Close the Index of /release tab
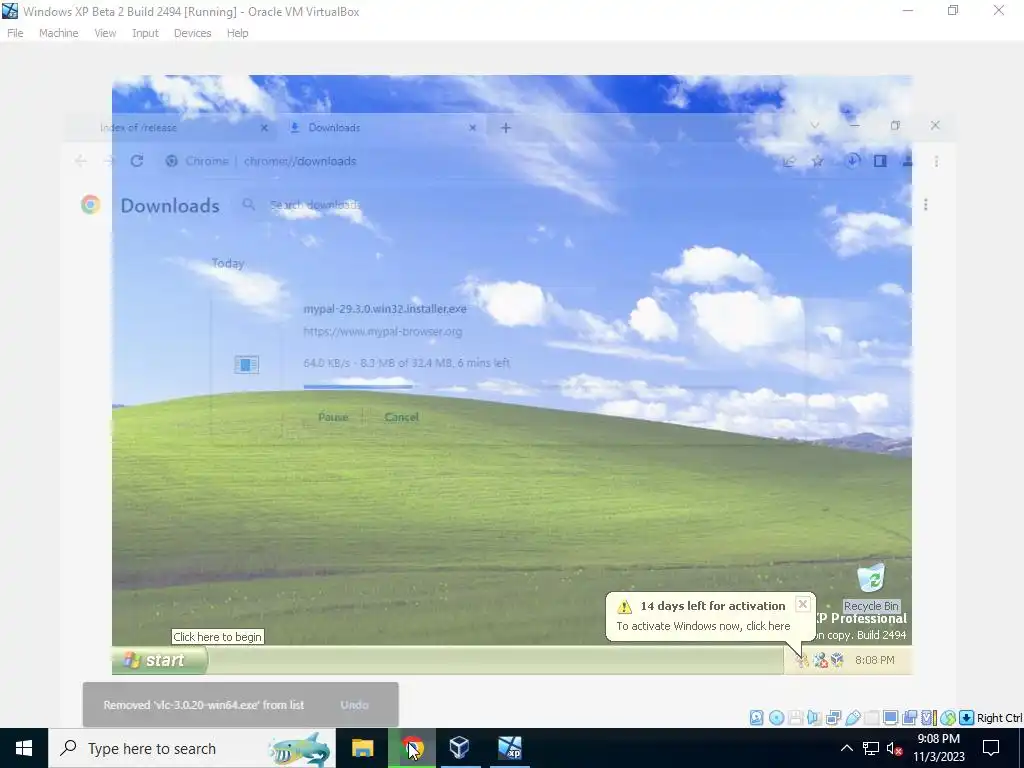1024x768 pixels. [x=264, y=127]
